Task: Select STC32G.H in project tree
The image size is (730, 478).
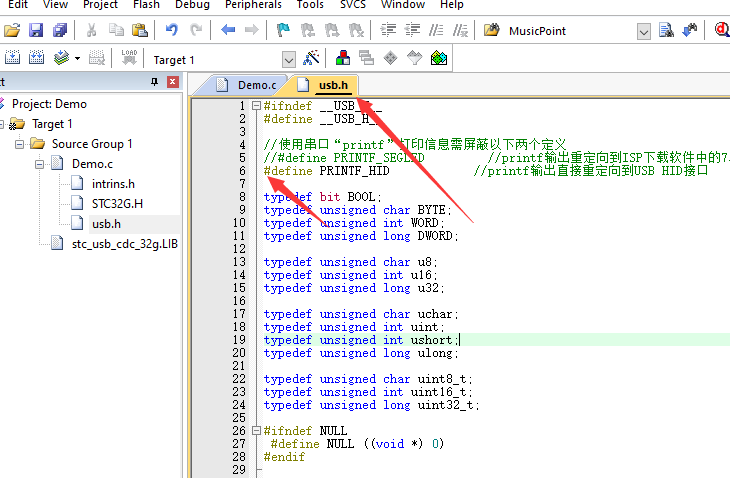Action: click(x=117, y=203)
